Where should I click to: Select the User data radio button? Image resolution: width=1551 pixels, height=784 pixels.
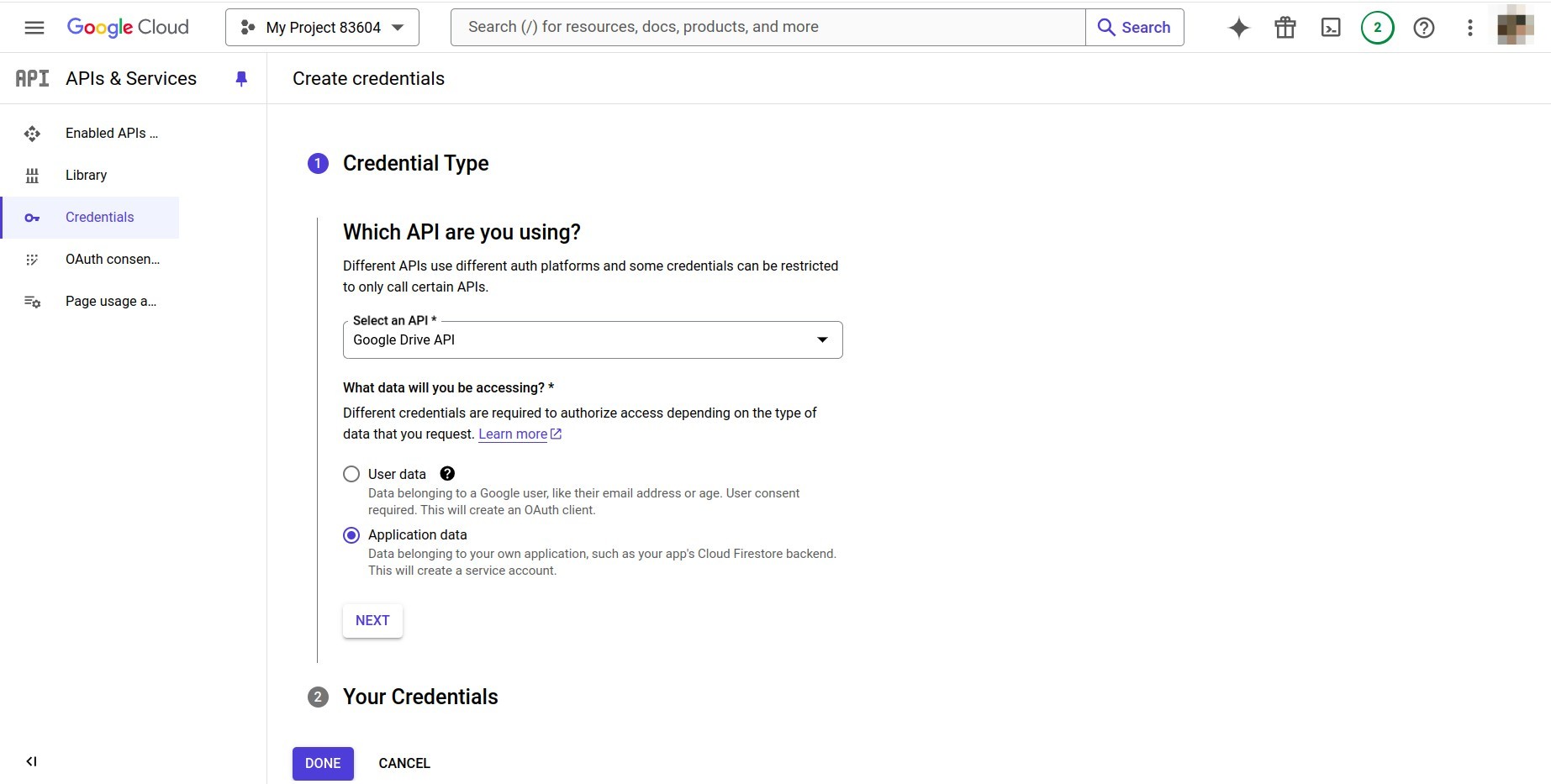[x=351, y=474]
